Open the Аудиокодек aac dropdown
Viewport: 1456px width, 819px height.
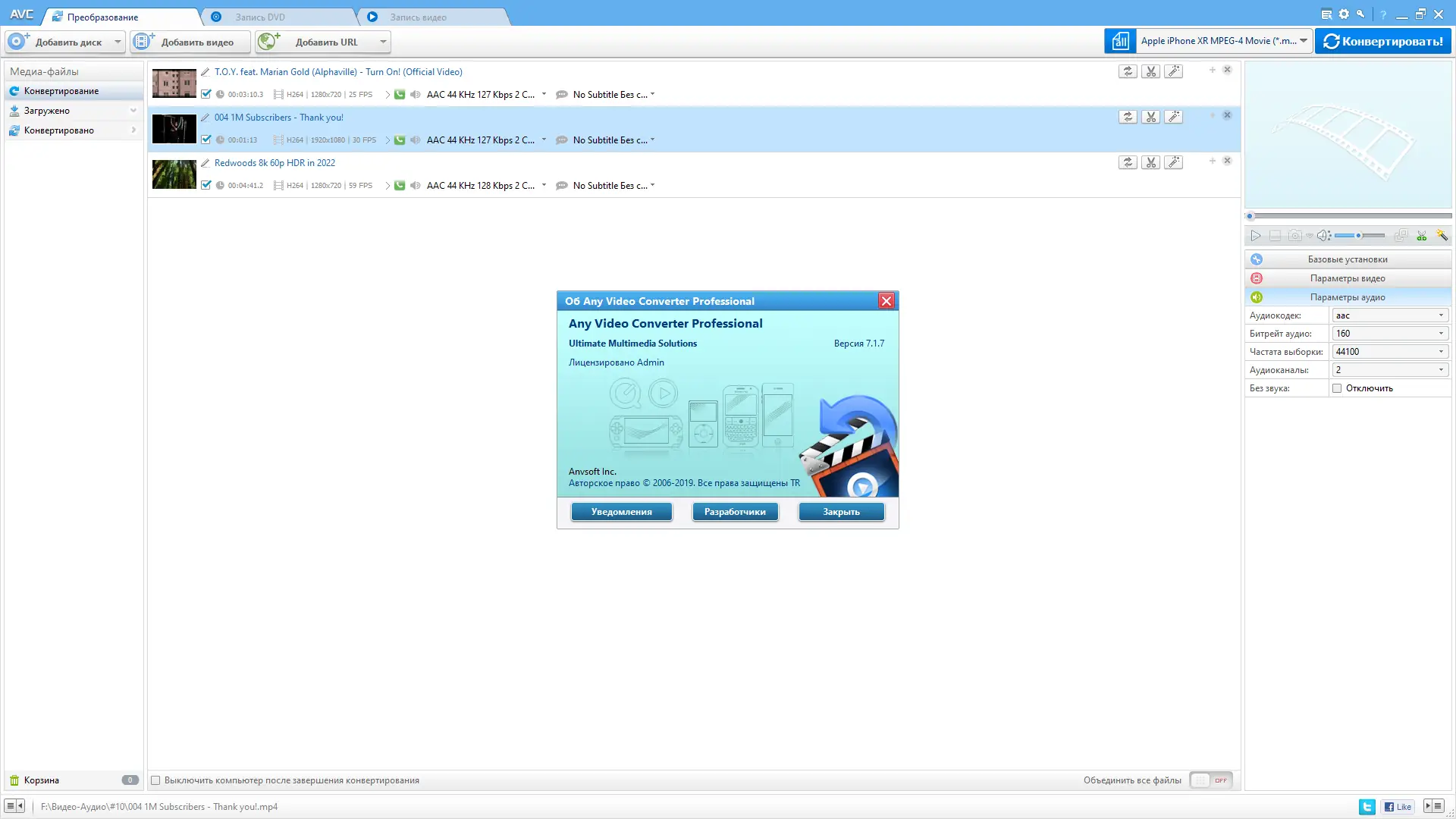tap(1389, 315)
